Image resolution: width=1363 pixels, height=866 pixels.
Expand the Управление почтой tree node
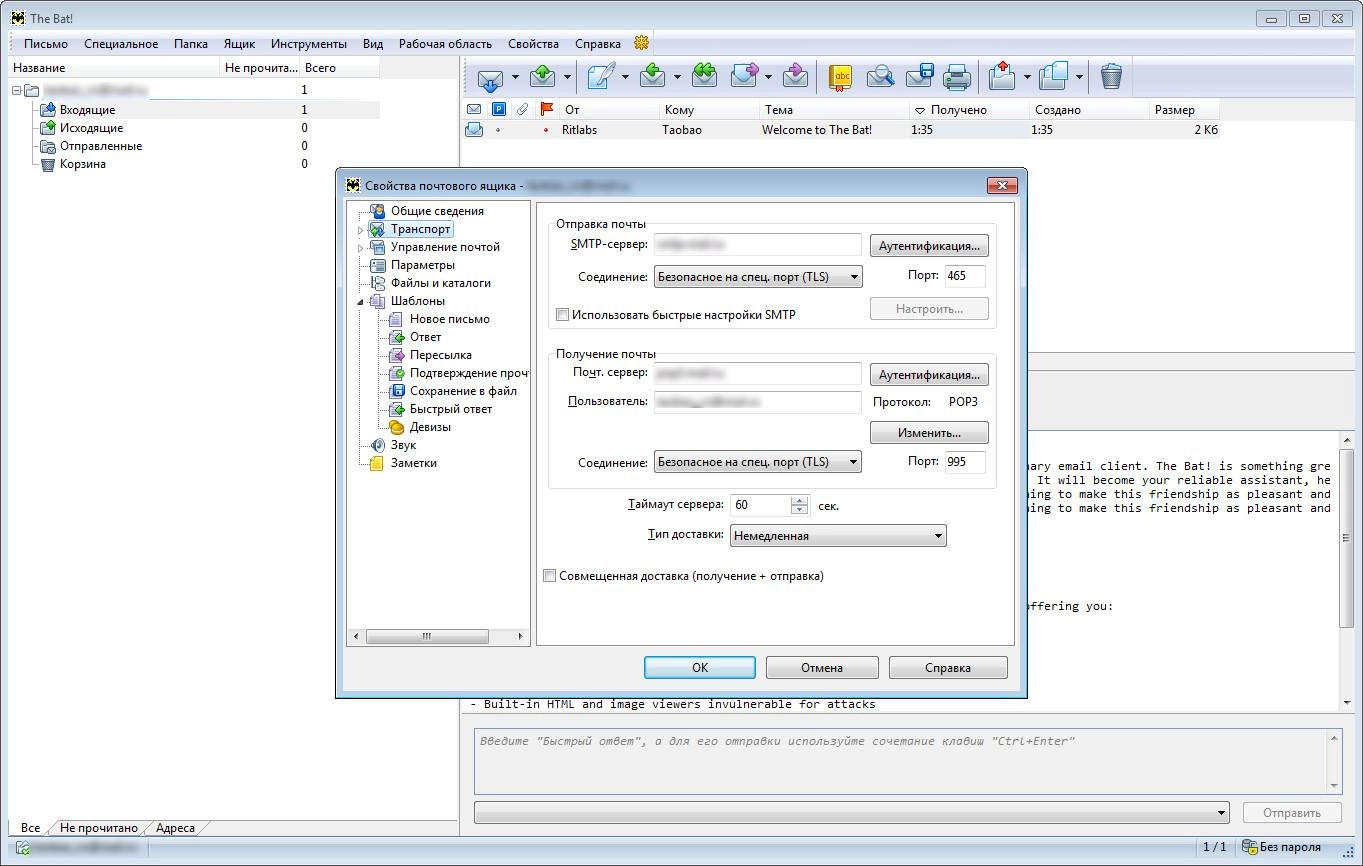[361, 247]
